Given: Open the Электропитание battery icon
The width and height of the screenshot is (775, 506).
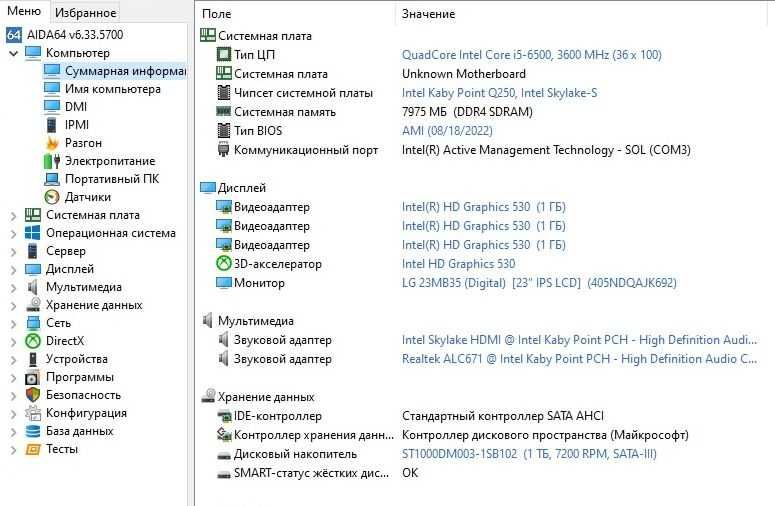Looking at the screenshot, I should point(52,161).
